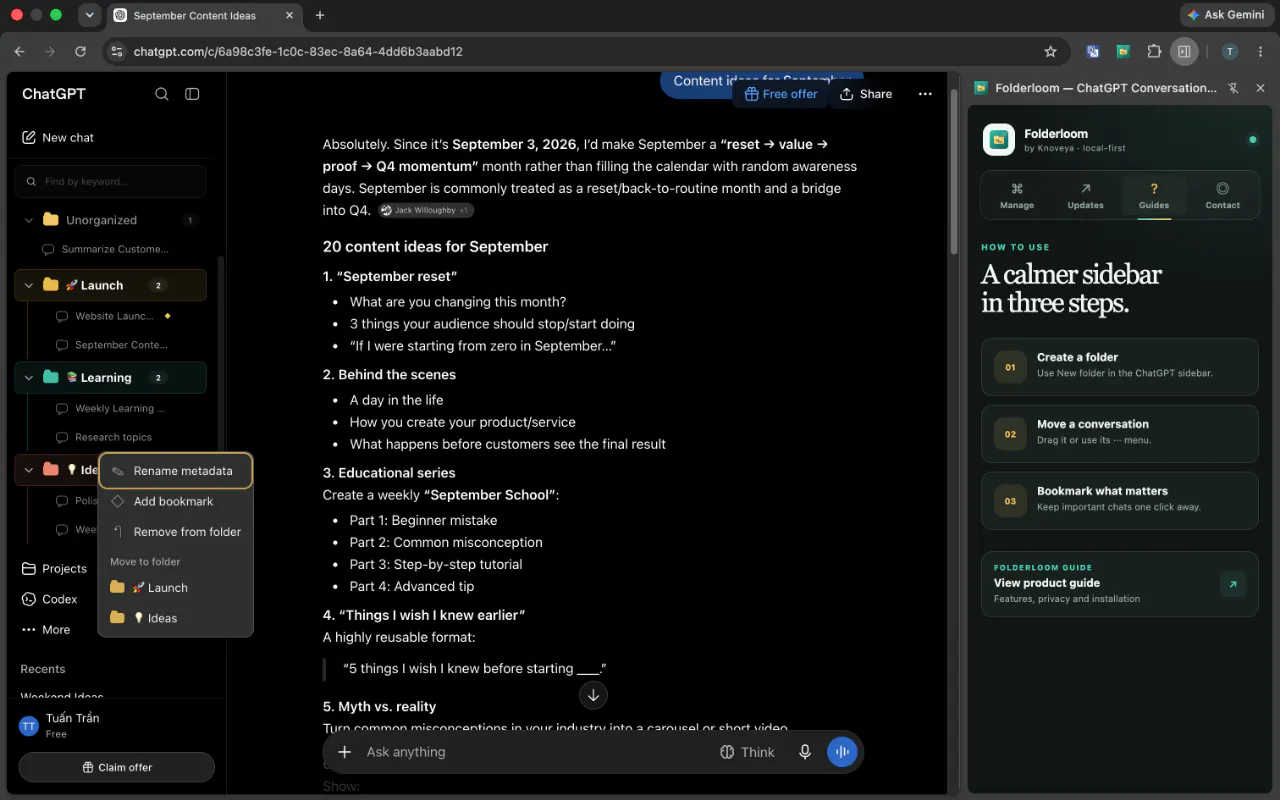Switch to the Manage tab
This screenshot has width=1280, height=800.
[x=1017, y=195]
